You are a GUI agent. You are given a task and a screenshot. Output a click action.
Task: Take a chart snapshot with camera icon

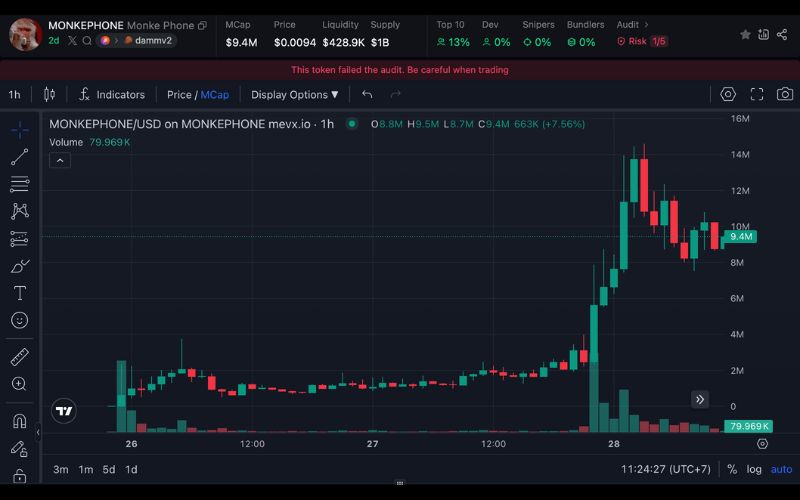coord(785,94)
